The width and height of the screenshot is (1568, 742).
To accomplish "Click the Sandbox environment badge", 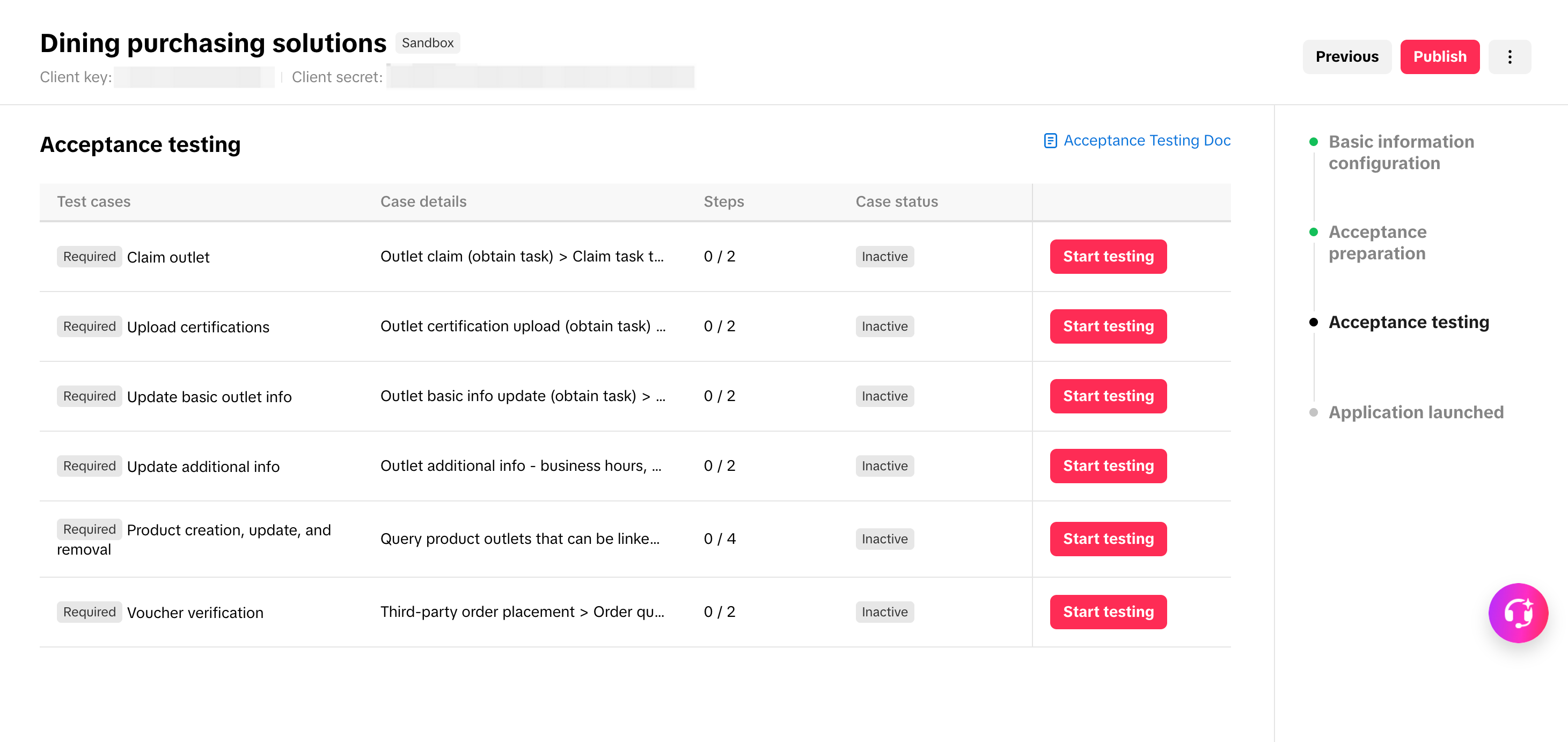I will click(427, 43).
